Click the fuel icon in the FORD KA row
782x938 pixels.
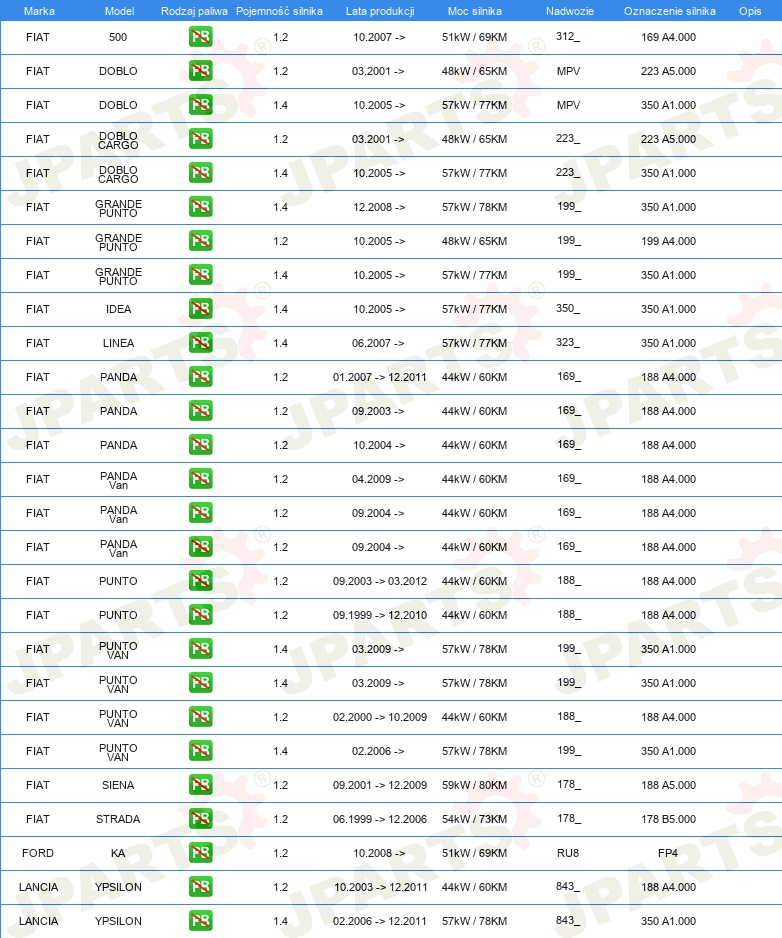pos(200,853)
